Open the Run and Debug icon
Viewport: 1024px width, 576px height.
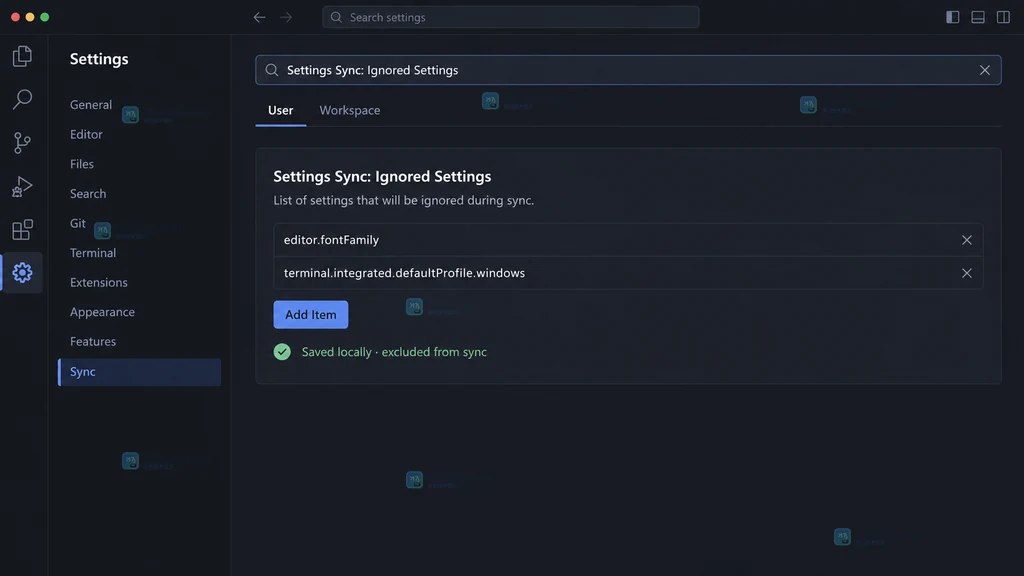point(22,186)
